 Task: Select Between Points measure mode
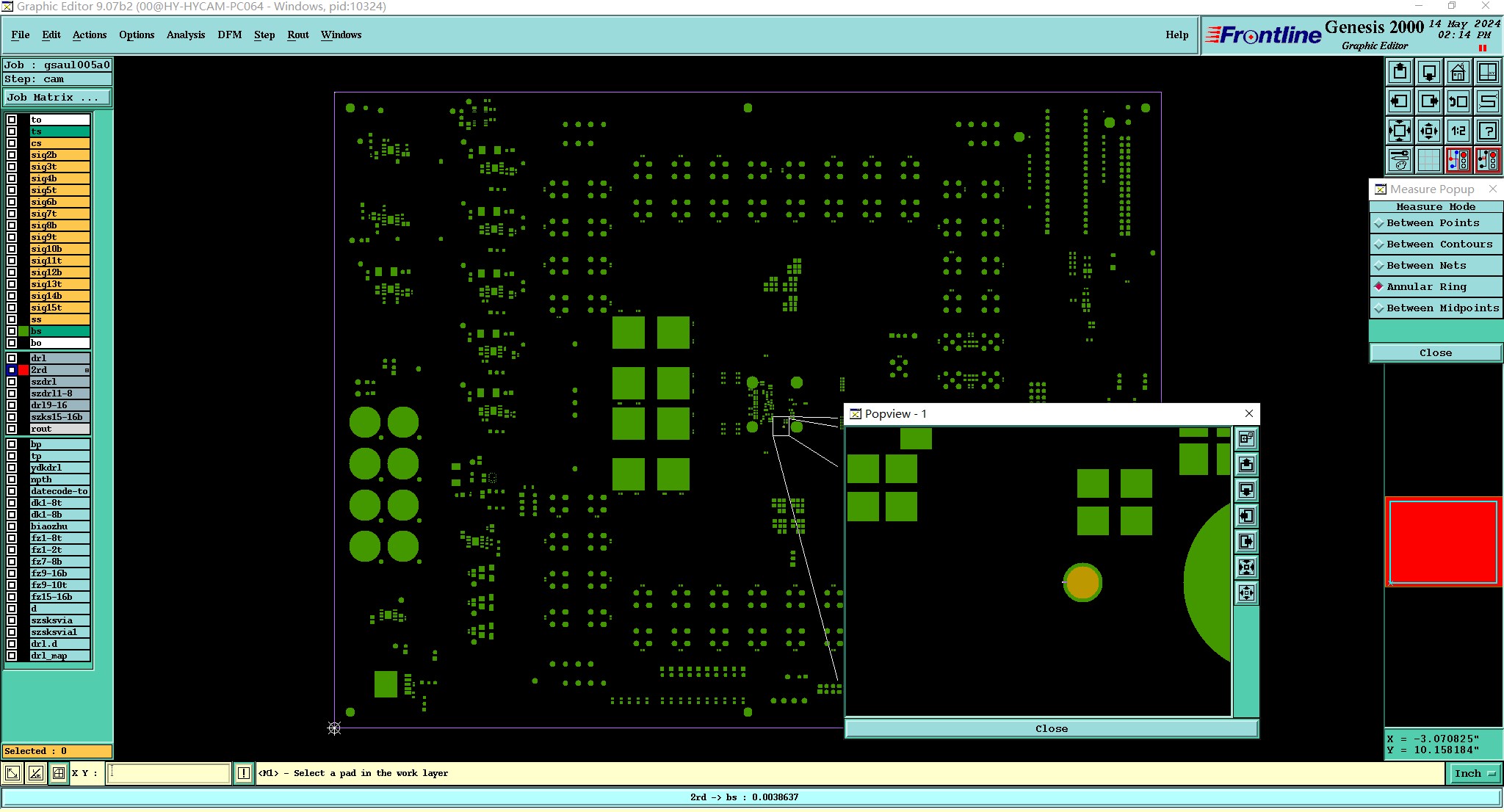(x=1433, y=223)
